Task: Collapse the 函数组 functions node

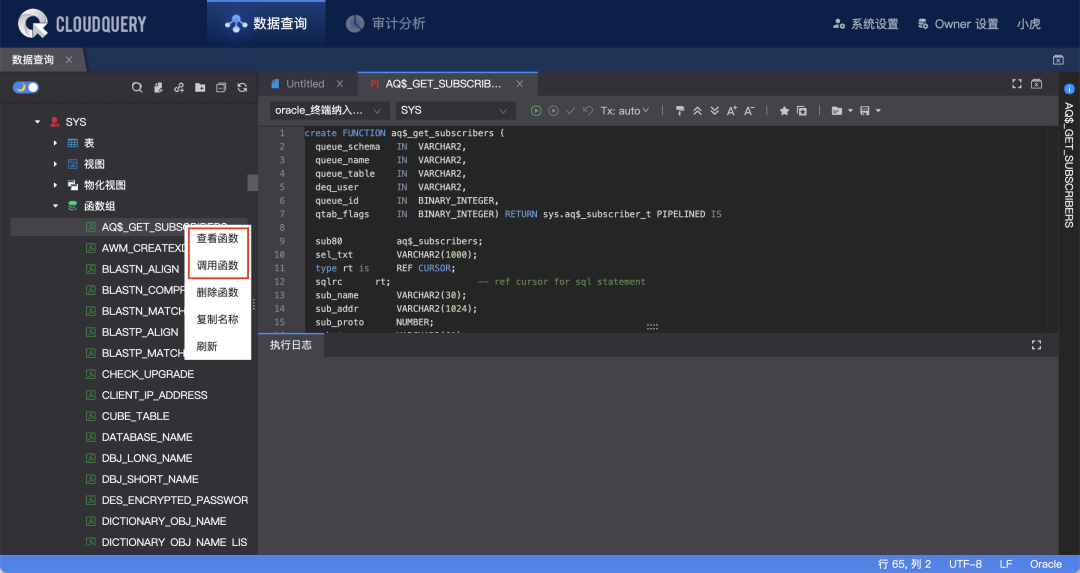Action: click(55, 206)
